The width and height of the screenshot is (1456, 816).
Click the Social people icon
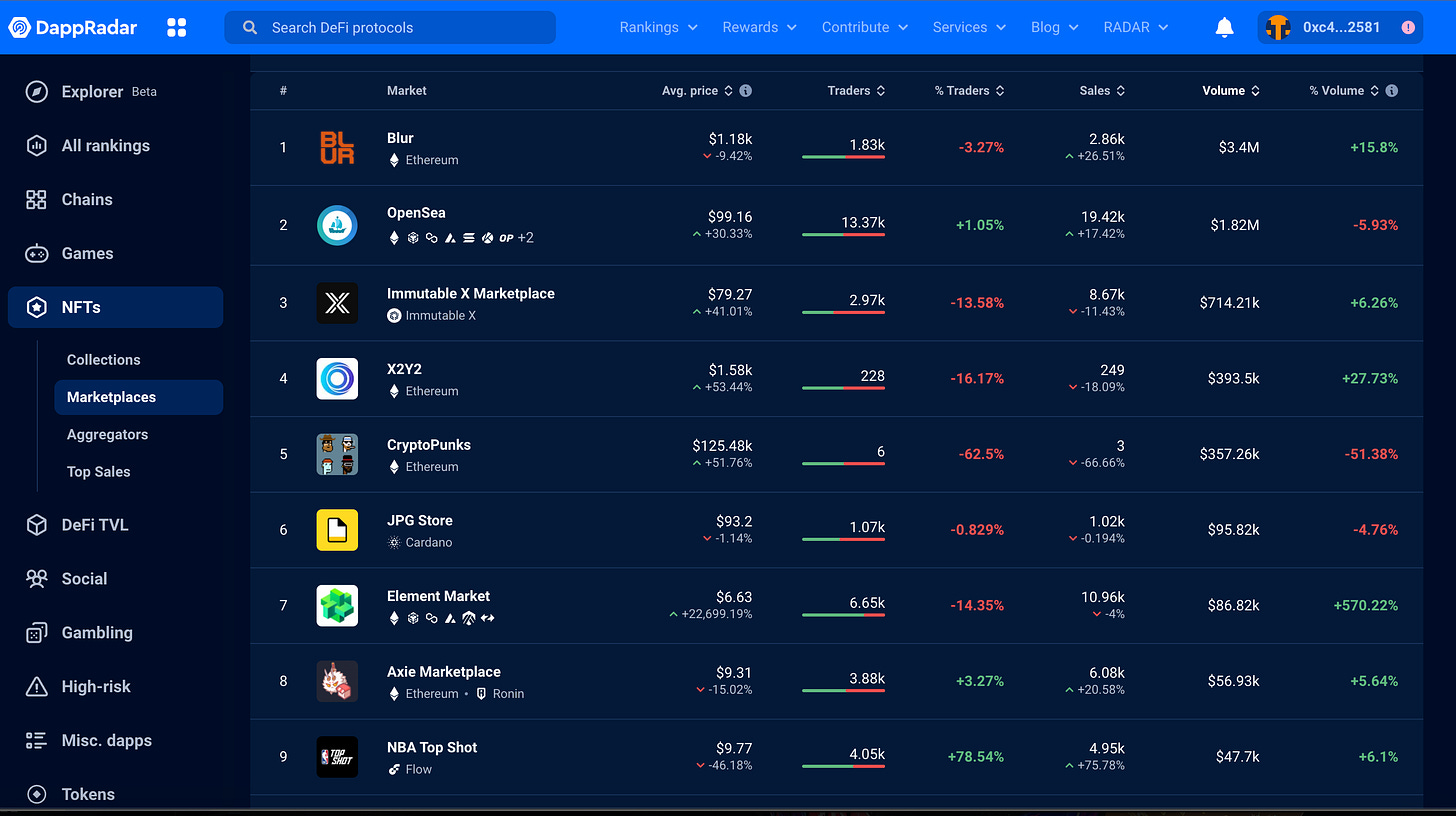(x=37, y=579)
